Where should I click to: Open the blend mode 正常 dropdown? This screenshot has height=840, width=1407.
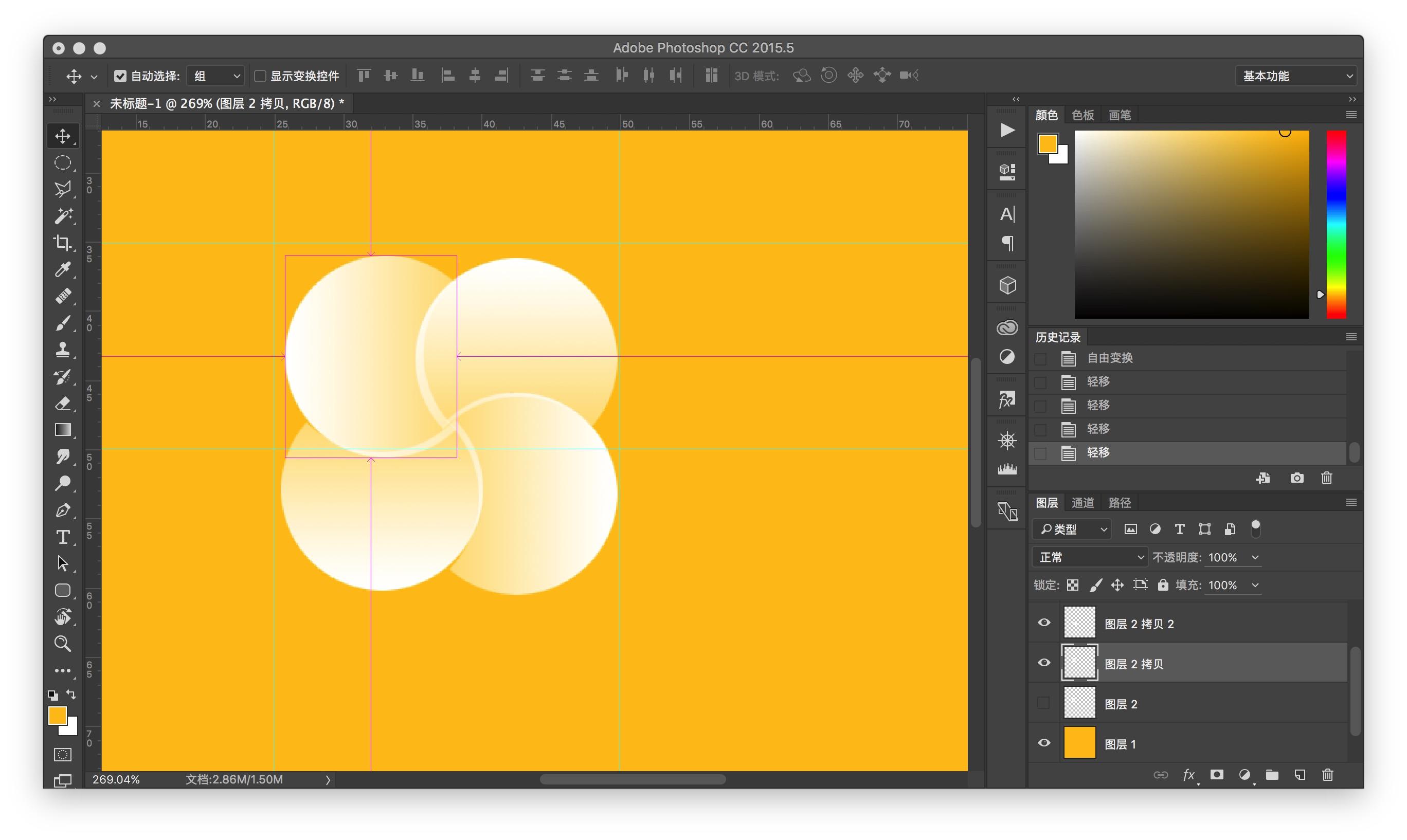tap(1090, 558)
